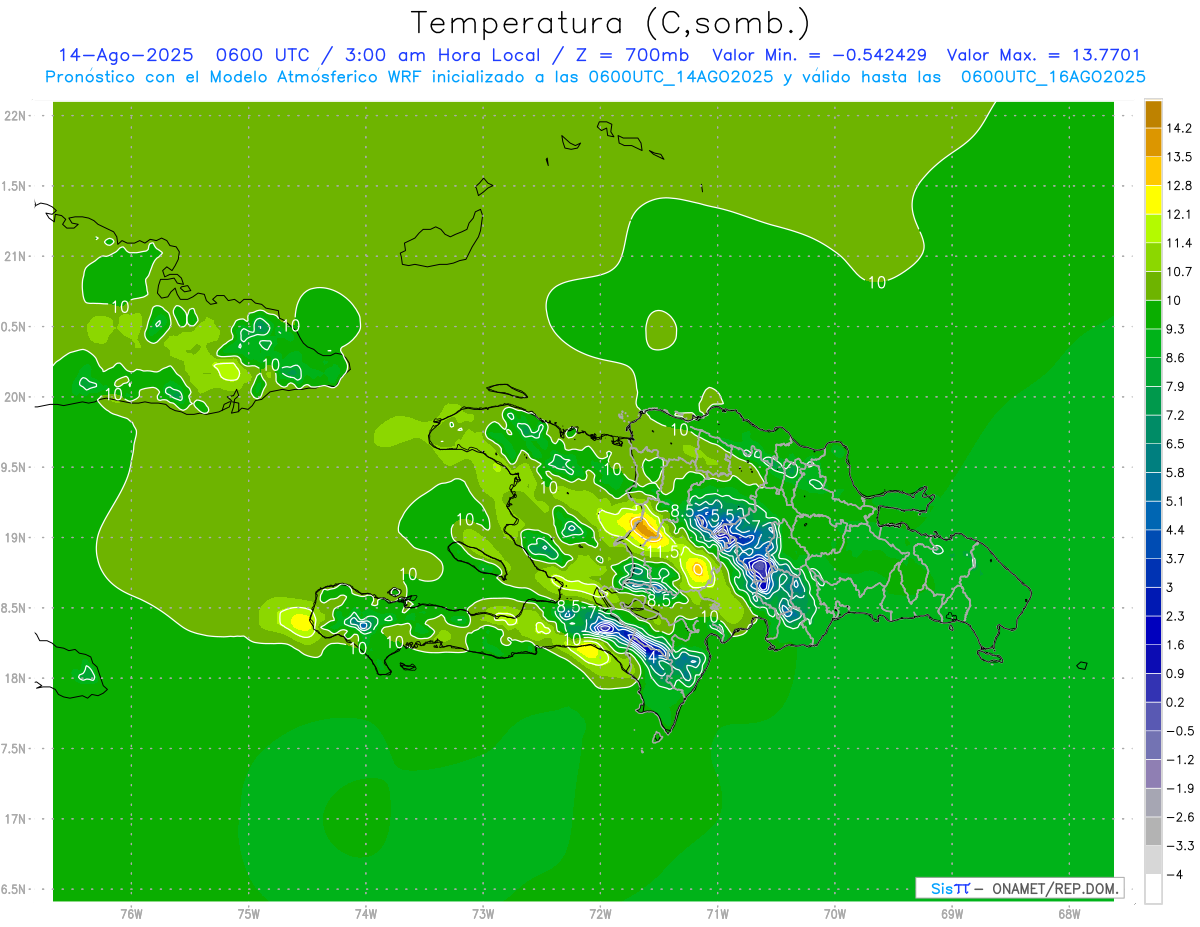This screenshot has height=927, width=1200.
Task: Click the 'Temperatura (C,somb.)' title
Action: coord(611,24)
